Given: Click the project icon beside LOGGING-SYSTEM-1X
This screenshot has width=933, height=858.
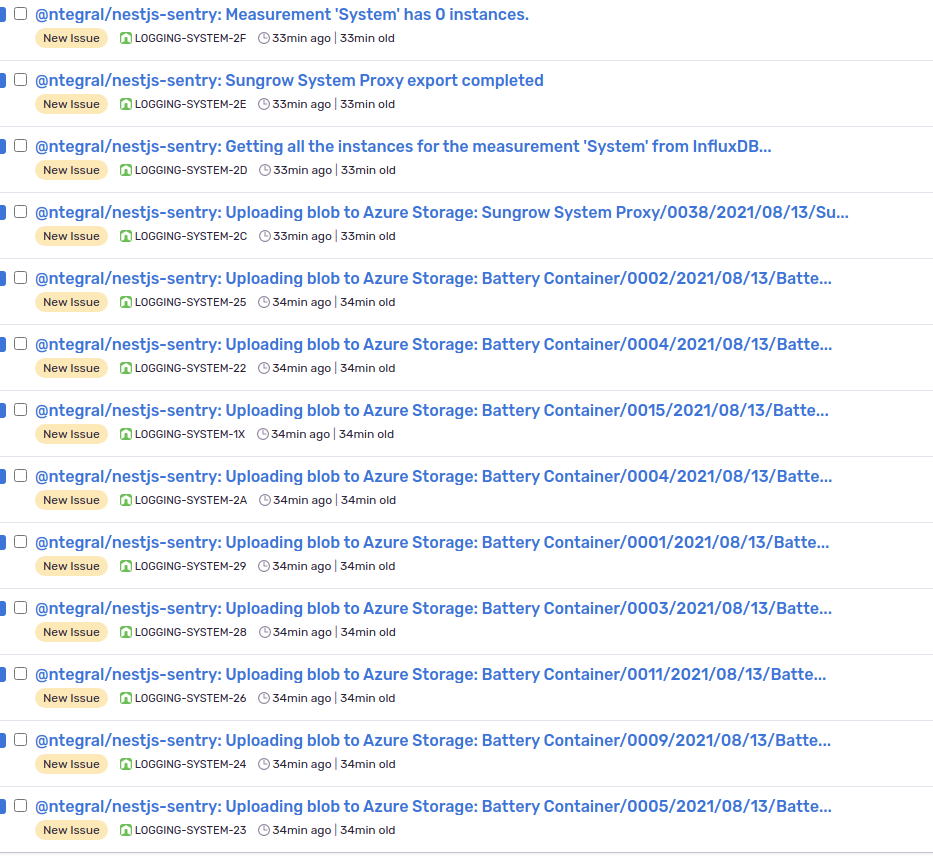Looking at the screenshot, I should coord(126,434).
